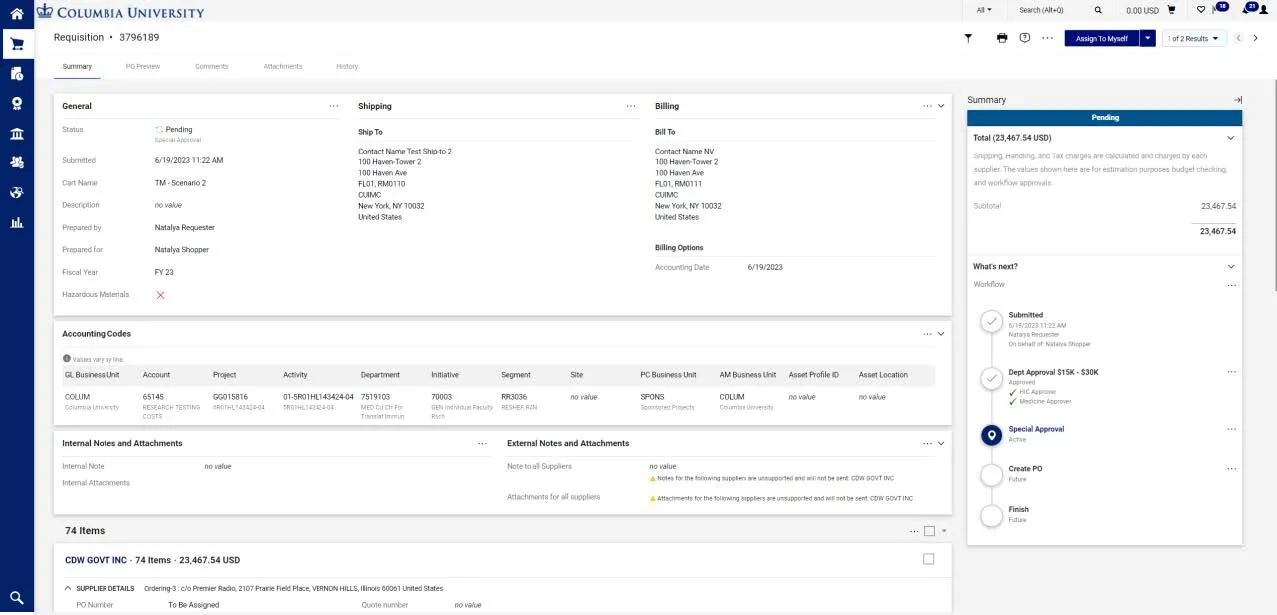Go to the previous result arrow
The image size is (1277, 615).
[1238, 38]
